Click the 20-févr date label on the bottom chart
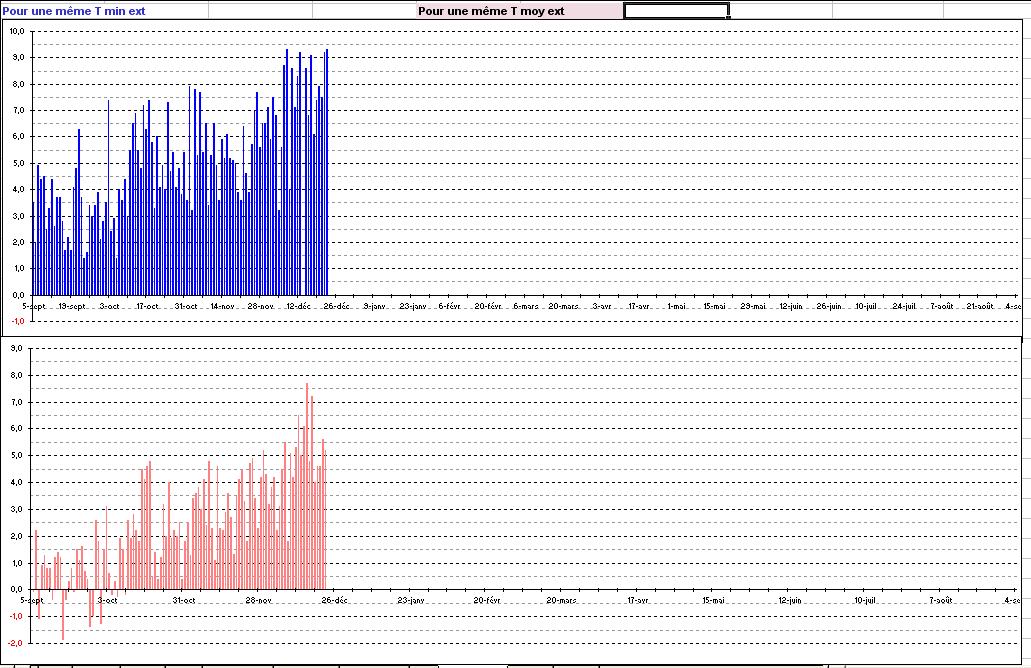The image size is (1031, 668). pos(487,600)
